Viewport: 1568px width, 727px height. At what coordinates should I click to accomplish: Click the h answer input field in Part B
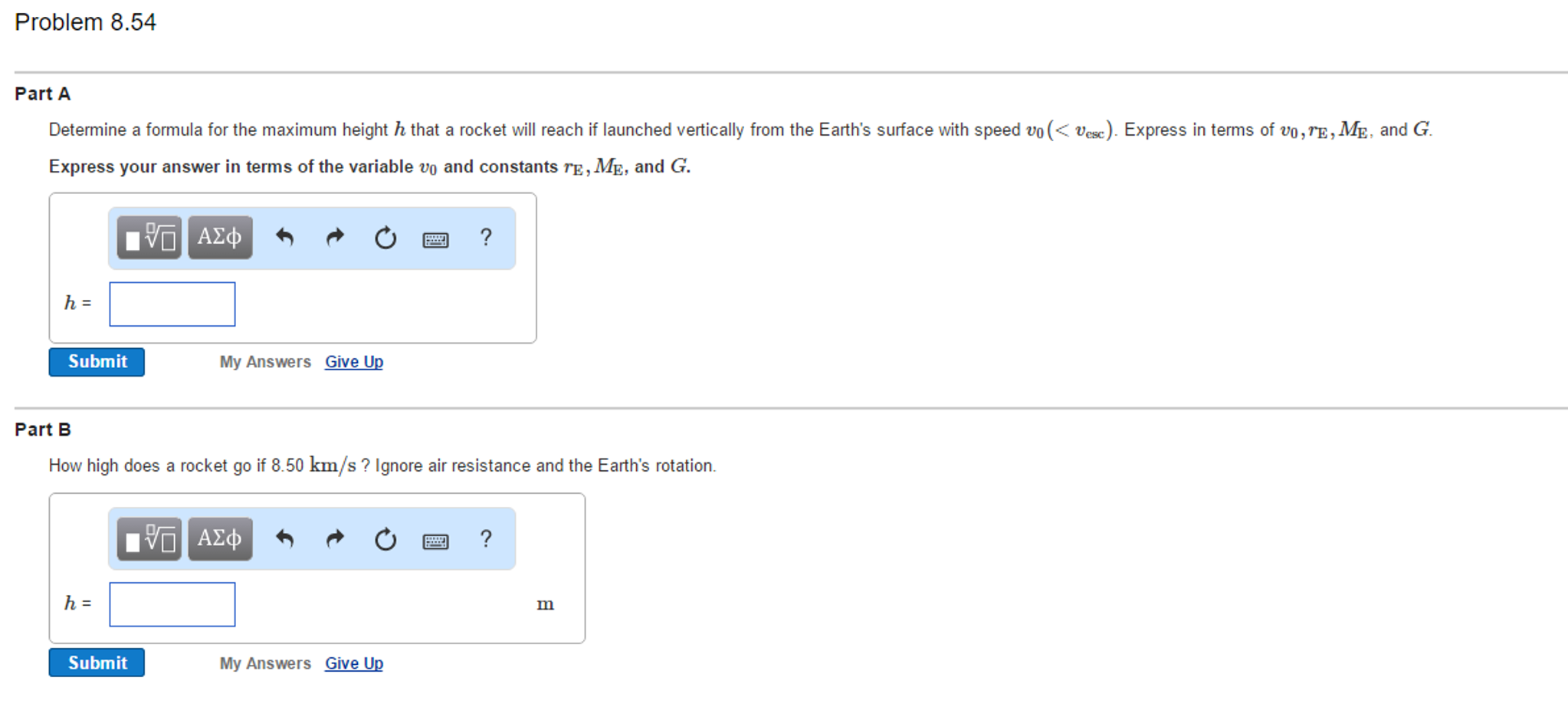point(172,604)
